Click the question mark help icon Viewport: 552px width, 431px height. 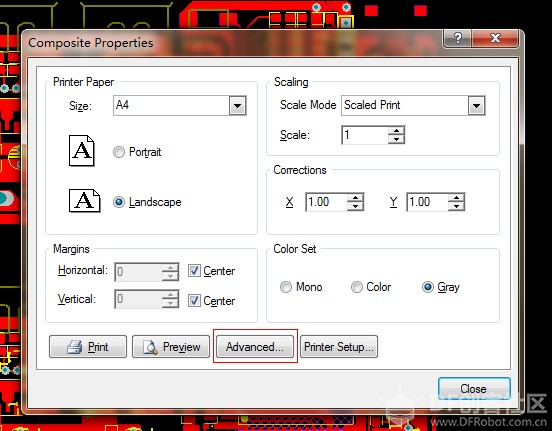pos(457,38)
